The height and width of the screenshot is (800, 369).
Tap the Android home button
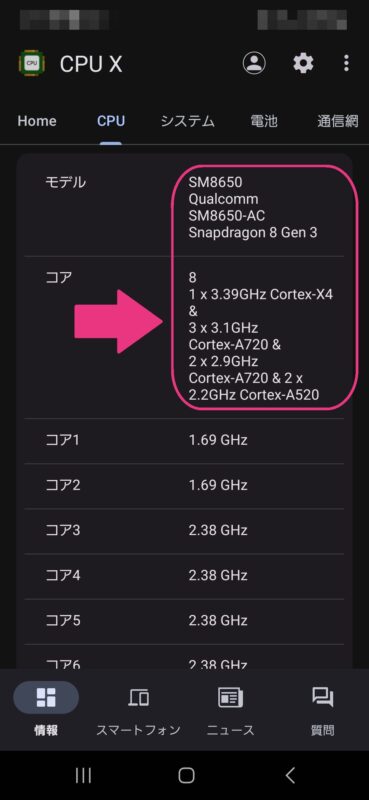click(x=186, y=776)
